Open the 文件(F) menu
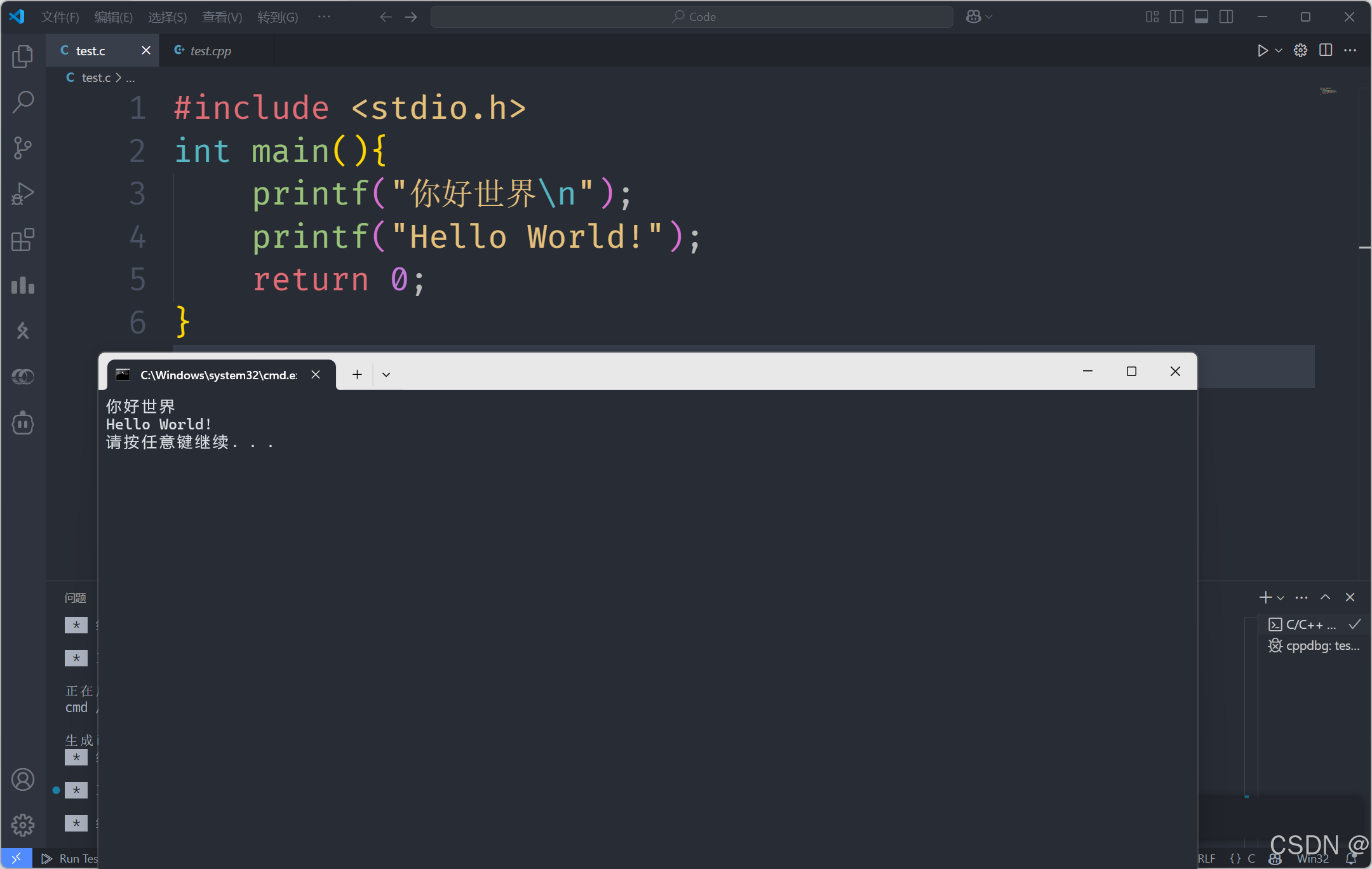The height and width of the screenshot is (869, 1372). click(60, 17)
